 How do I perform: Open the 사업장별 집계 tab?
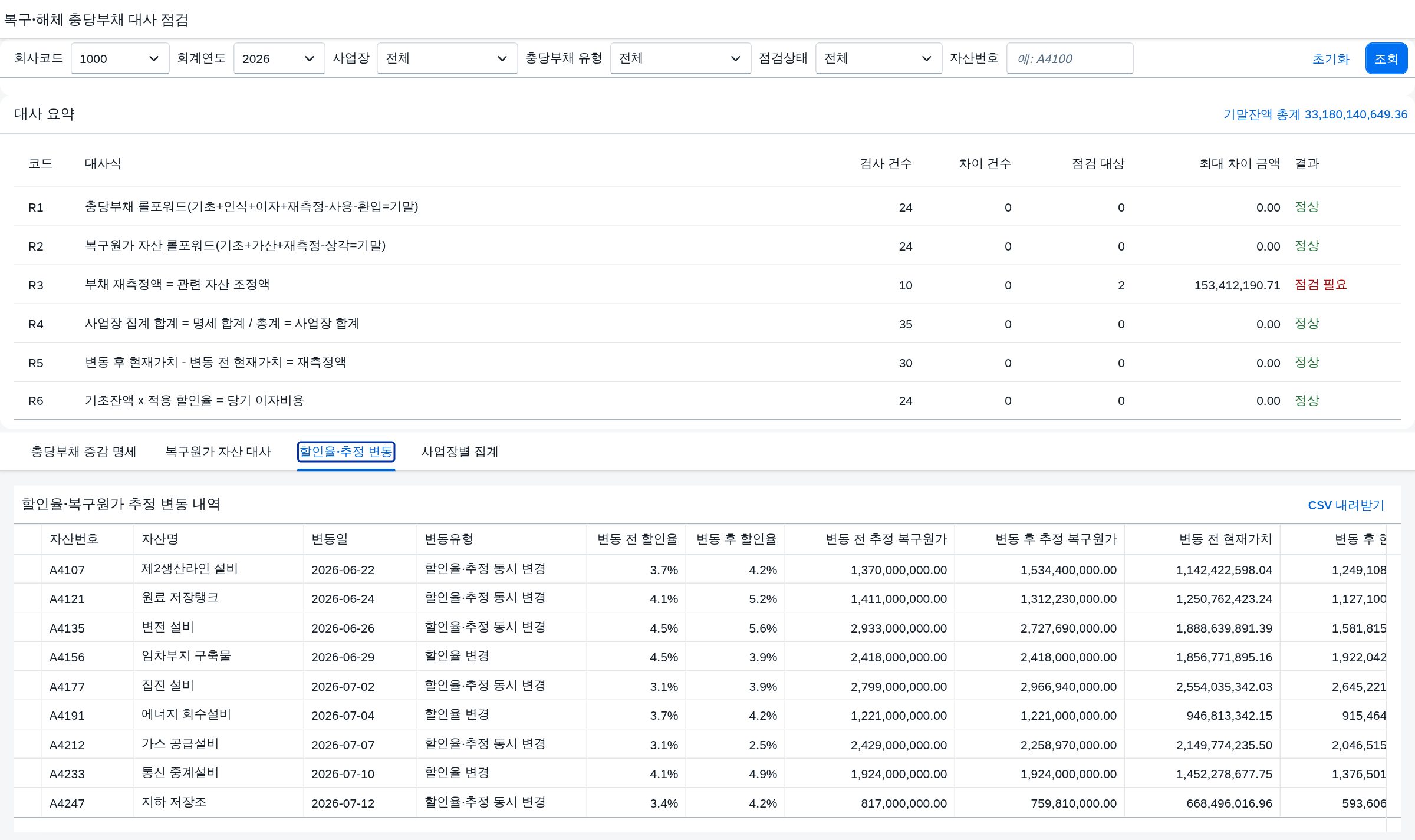(460, 452)
